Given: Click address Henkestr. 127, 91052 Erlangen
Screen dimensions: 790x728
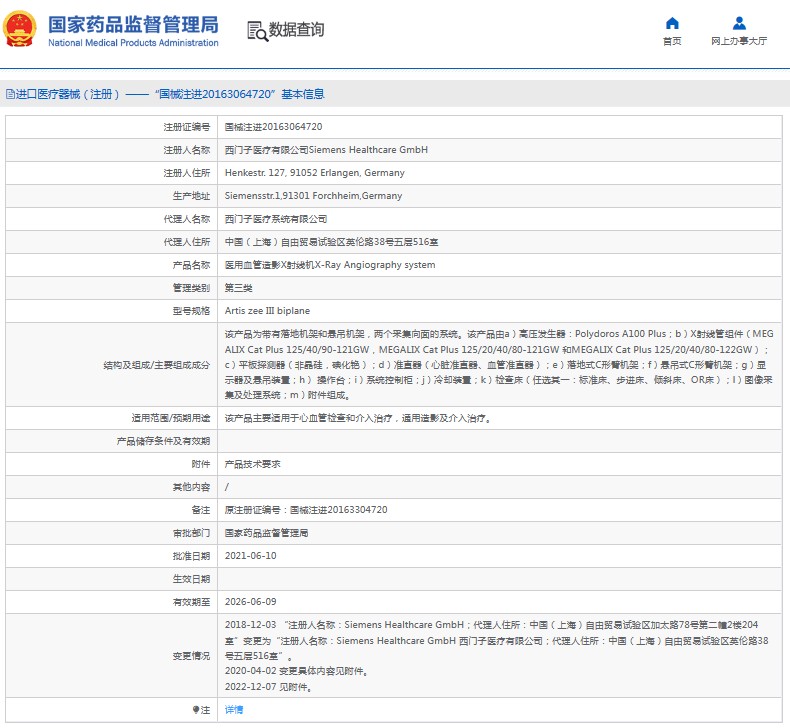Looking at the screenshot, I should point(315,173).
